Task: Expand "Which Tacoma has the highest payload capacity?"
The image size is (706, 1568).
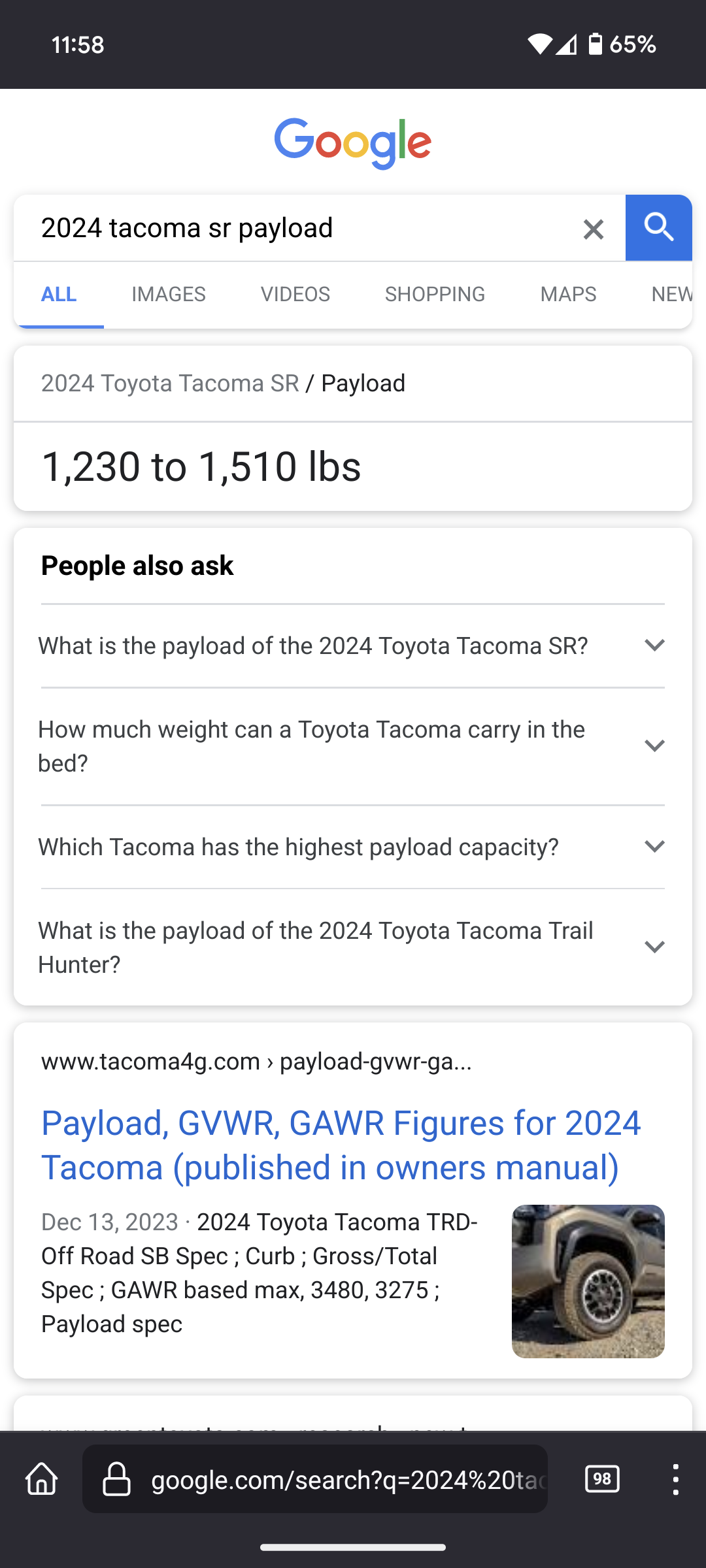Action: pos(353,847)
